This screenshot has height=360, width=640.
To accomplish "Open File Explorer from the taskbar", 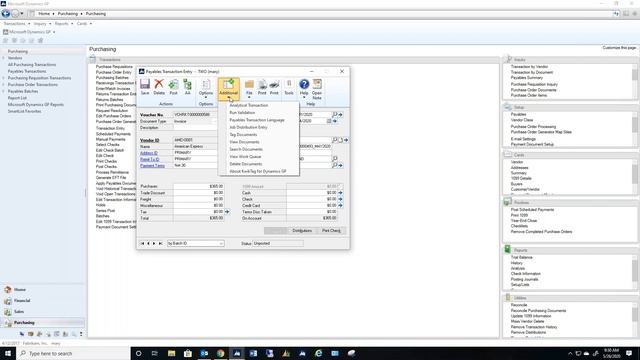I will 171,353.
